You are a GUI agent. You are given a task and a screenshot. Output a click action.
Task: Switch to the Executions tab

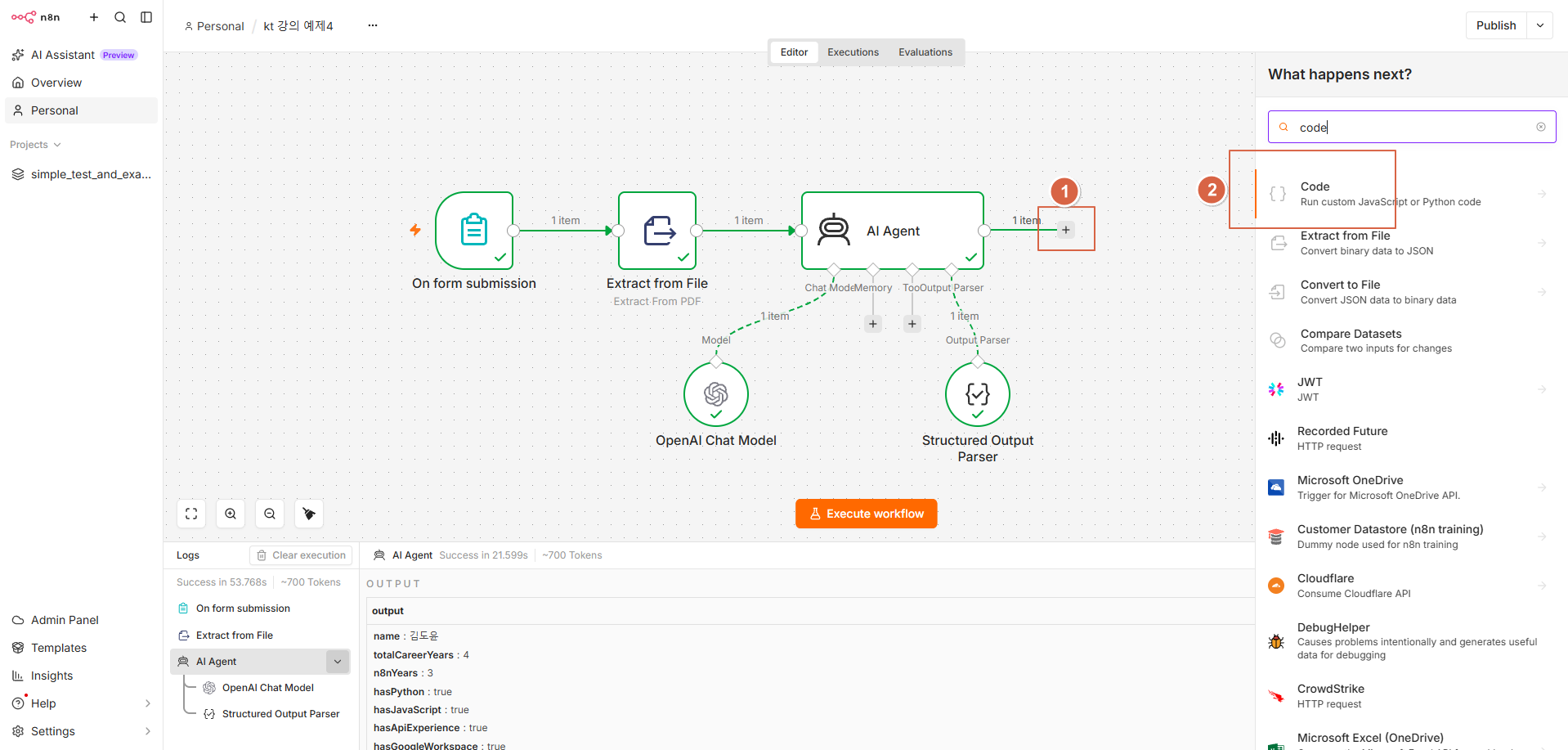coord(853,52)
